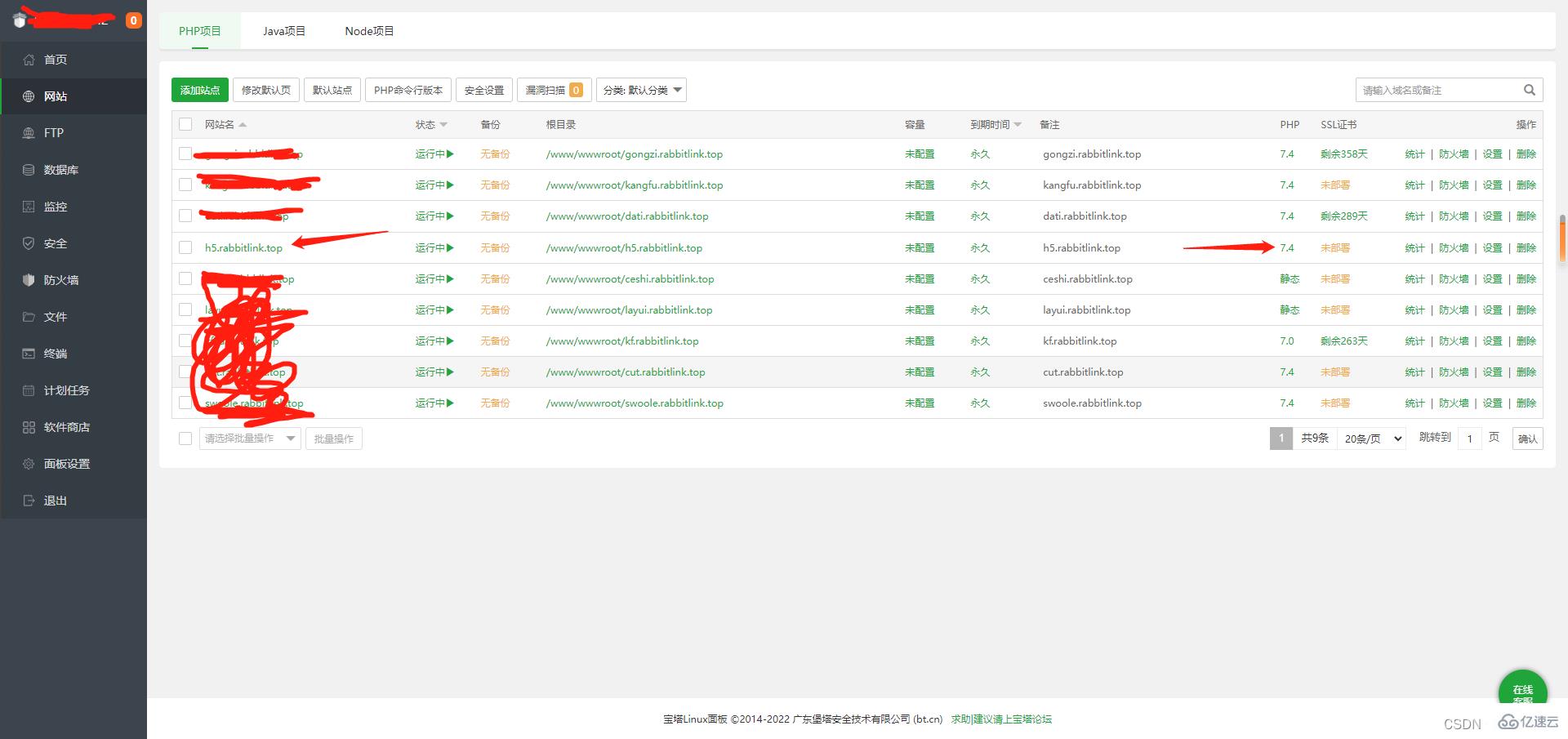
Task: Switch to the Java项目 tab
Action: coord(284,31)
